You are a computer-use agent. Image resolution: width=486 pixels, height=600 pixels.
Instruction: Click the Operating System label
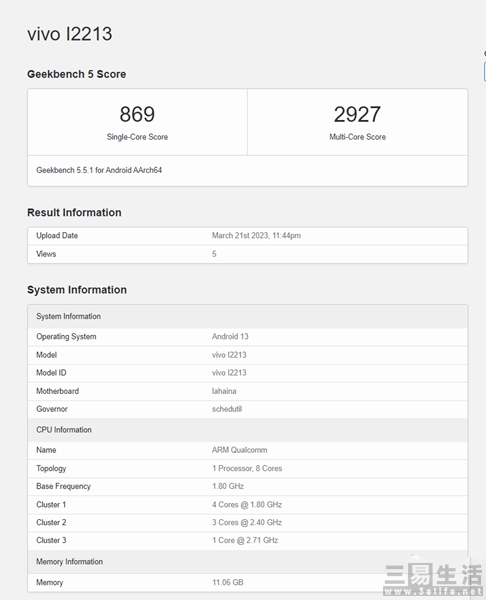point(66,336)
